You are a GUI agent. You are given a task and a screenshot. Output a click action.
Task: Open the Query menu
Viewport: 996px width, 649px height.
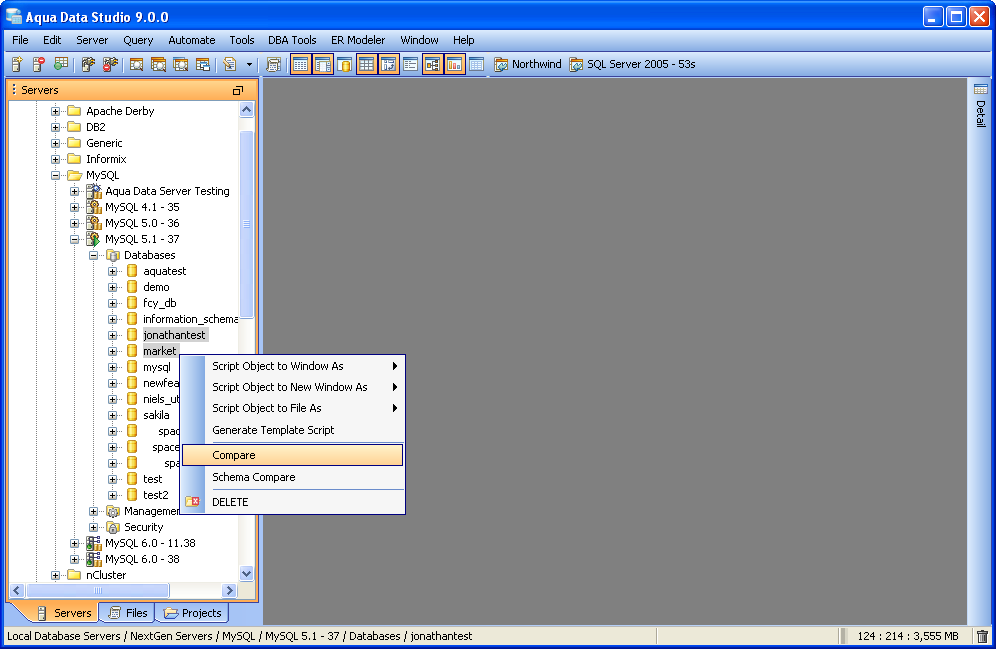pyautogui.click(x=138, y=40)
